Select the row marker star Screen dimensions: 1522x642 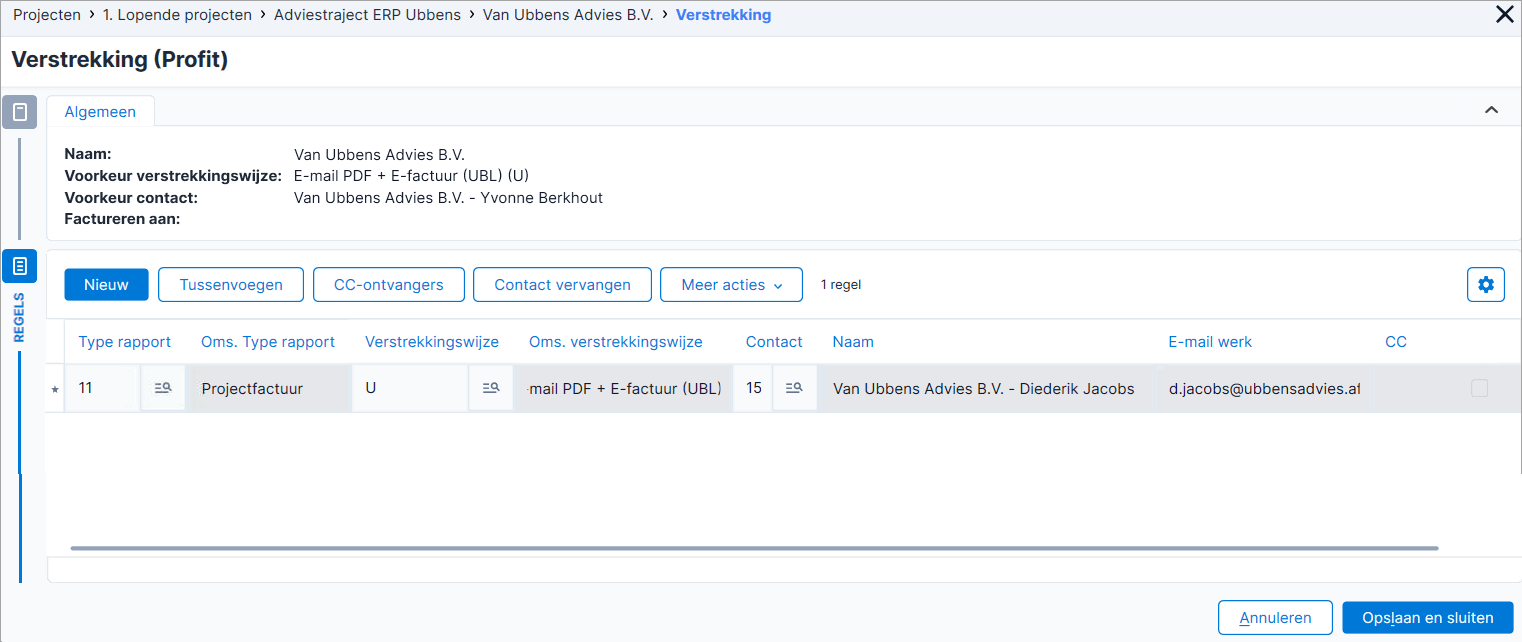pyautogui.click(x=55, y=389)
